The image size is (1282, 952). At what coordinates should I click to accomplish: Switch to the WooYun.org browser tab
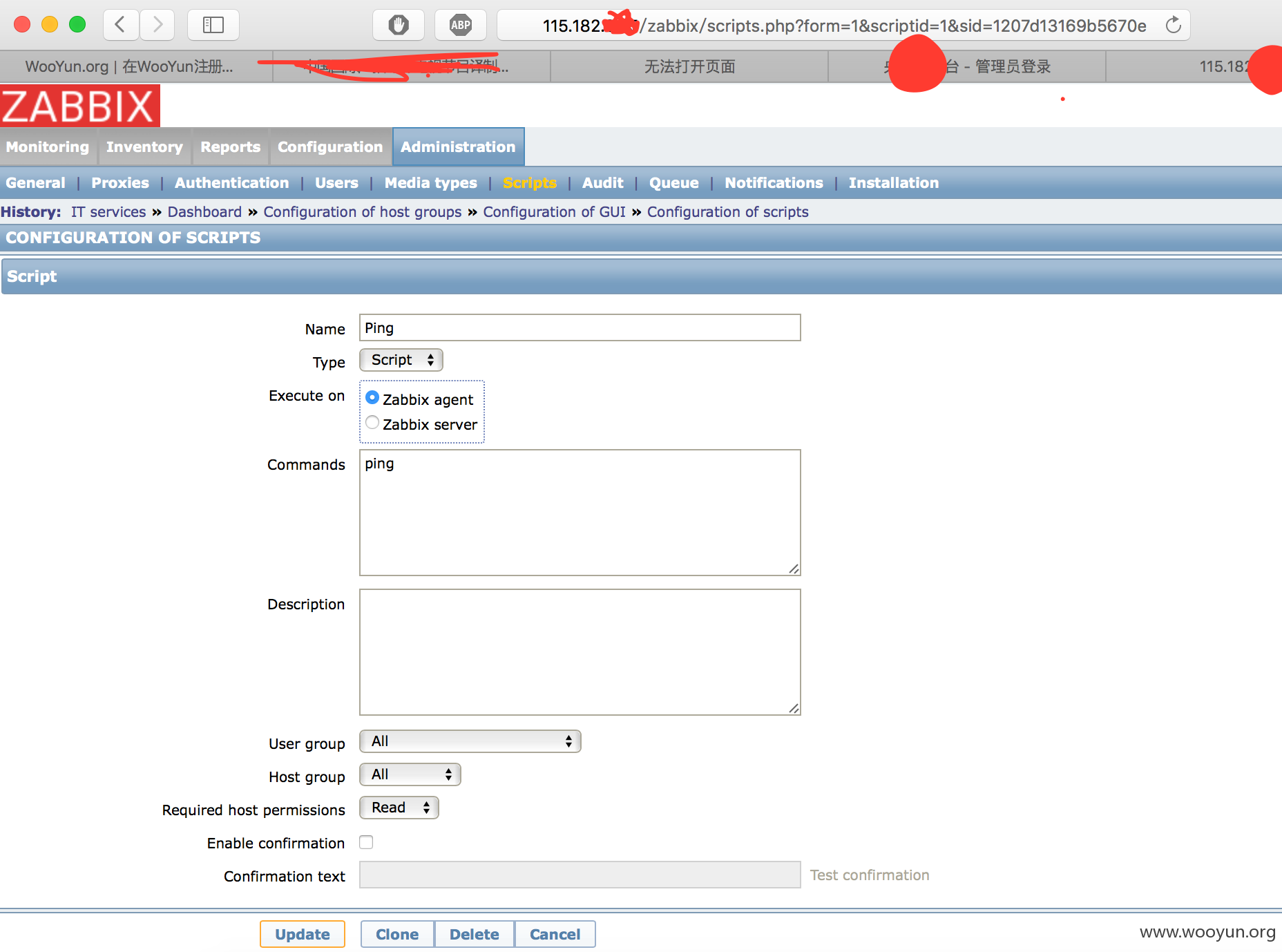pos(136,66)
